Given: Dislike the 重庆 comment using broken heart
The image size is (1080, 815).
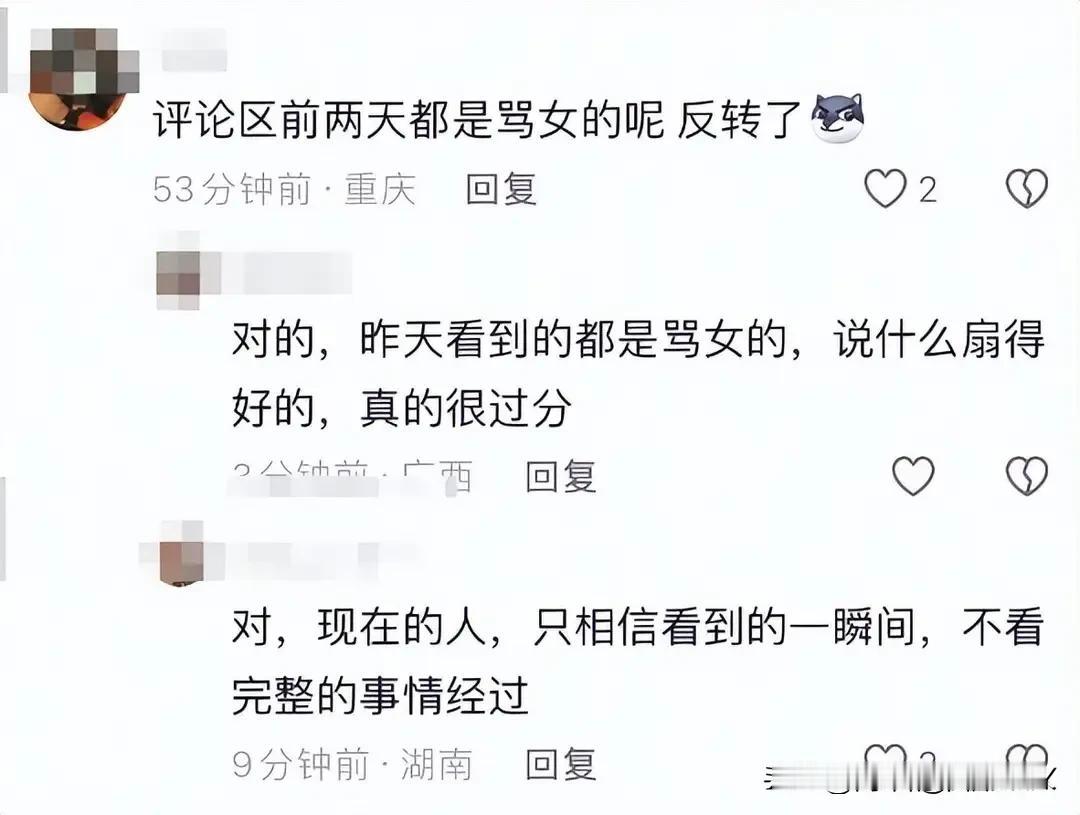Looking at the screenshot, I should 1026,188.
